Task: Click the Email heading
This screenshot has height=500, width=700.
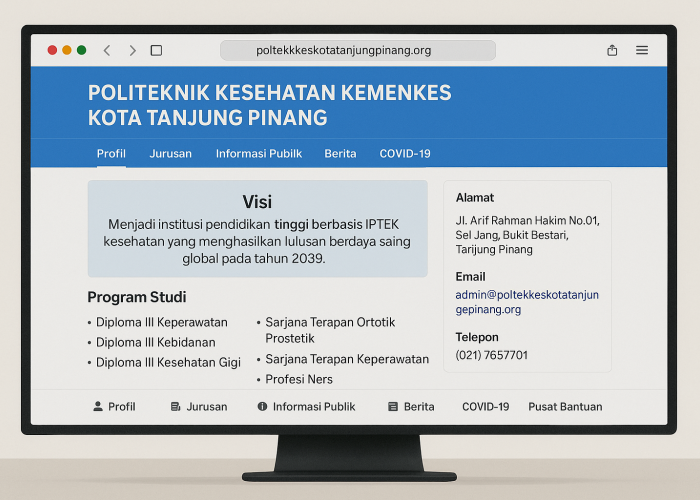Action: point(470,276)
